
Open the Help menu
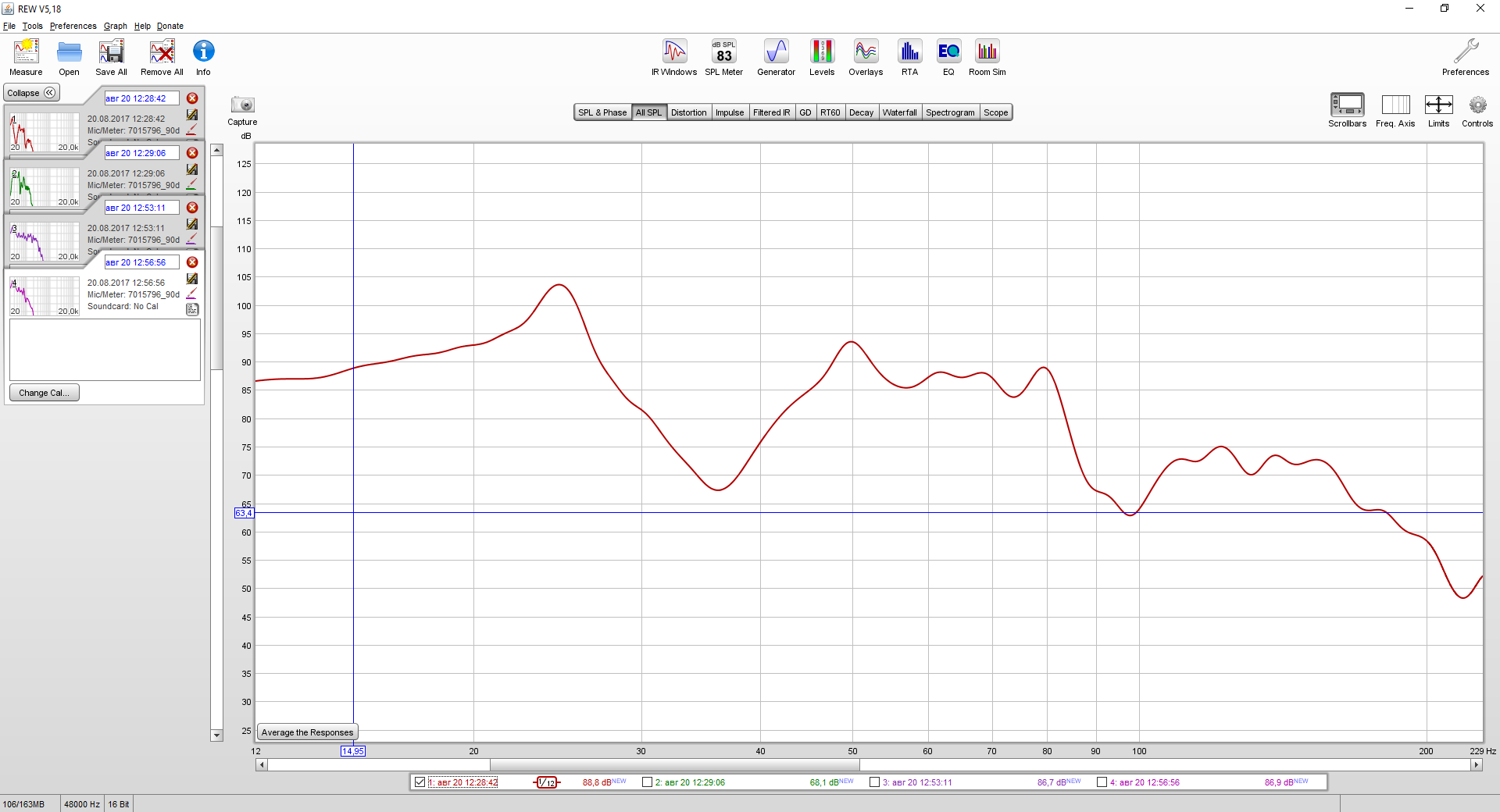(x=142, y=26)
